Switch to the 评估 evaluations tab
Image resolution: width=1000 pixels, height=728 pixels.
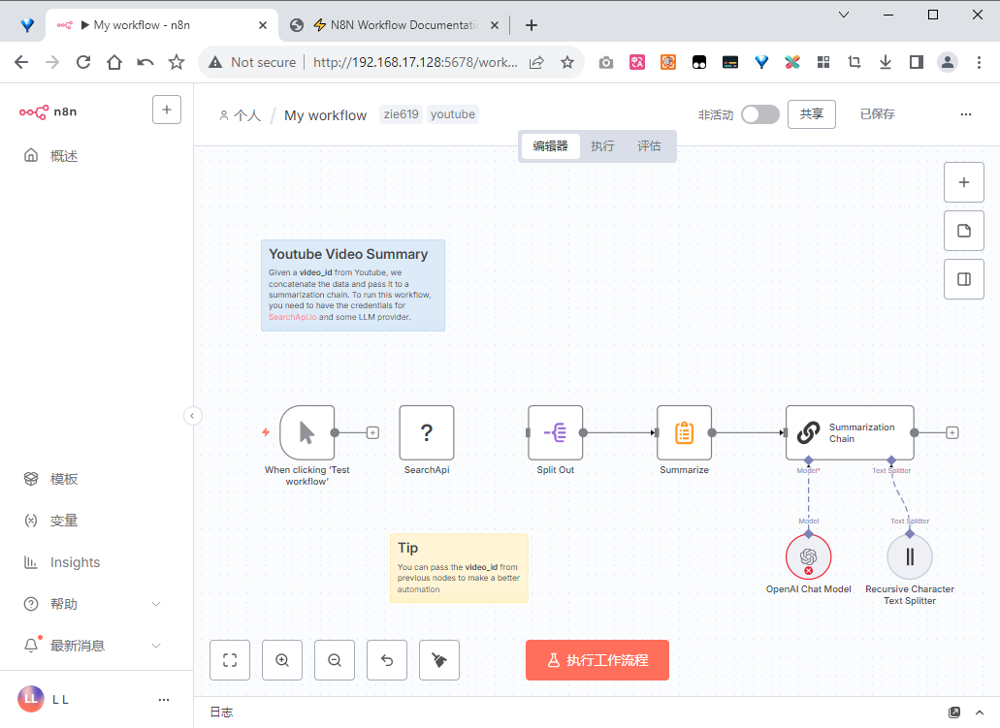pos(649,146)
